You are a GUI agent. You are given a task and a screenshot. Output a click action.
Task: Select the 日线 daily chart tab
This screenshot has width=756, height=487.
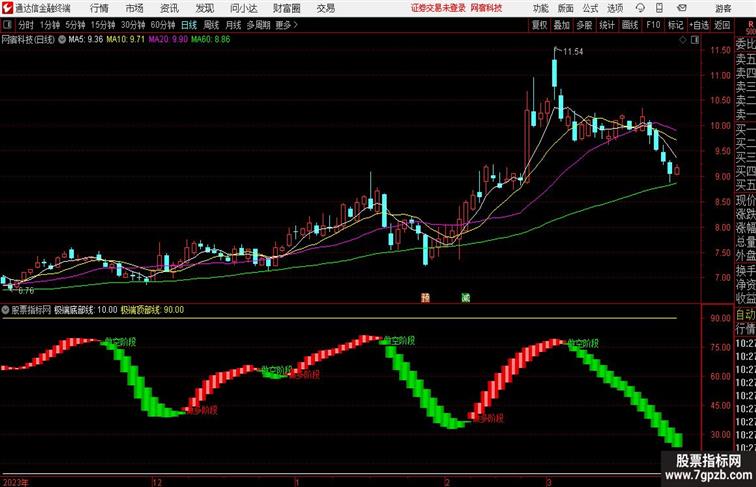[x=189, y=25]
